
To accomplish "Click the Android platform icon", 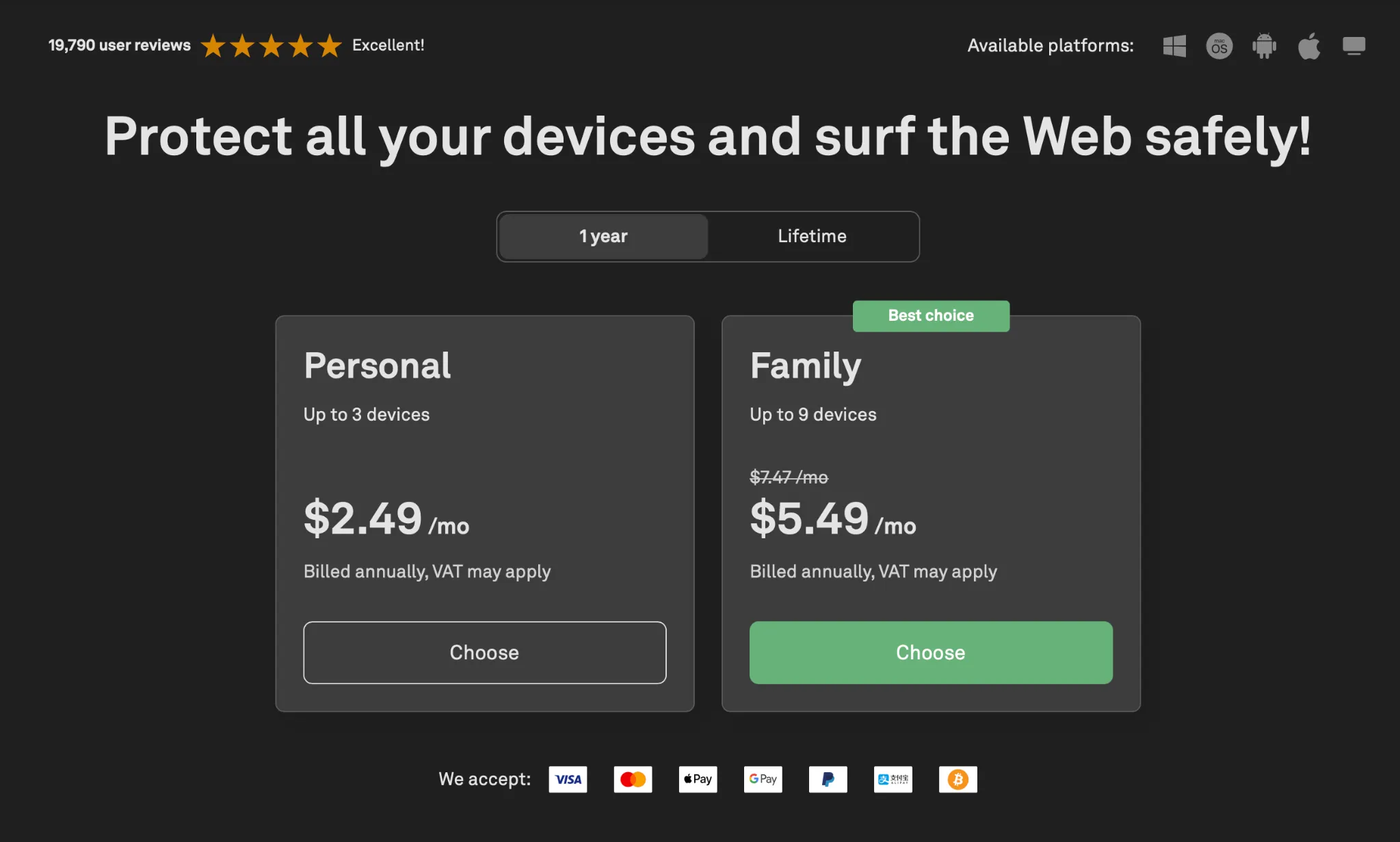I will [1263, 45].
